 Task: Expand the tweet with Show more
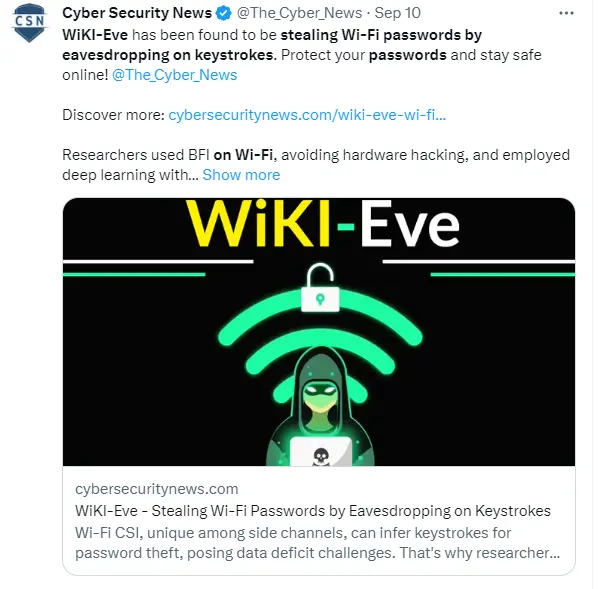(241, 175)
